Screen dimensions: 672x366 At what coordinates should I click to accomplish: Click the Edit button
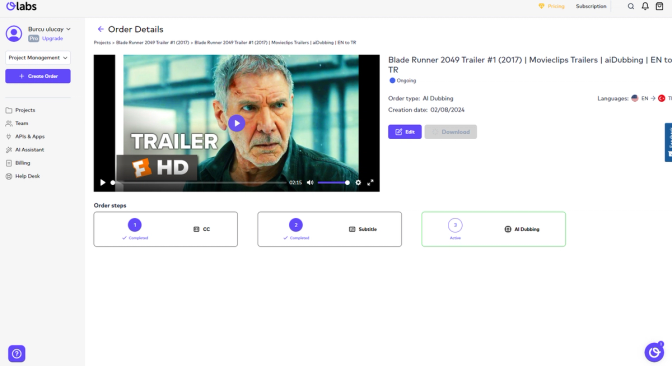[x=405, y=132]
